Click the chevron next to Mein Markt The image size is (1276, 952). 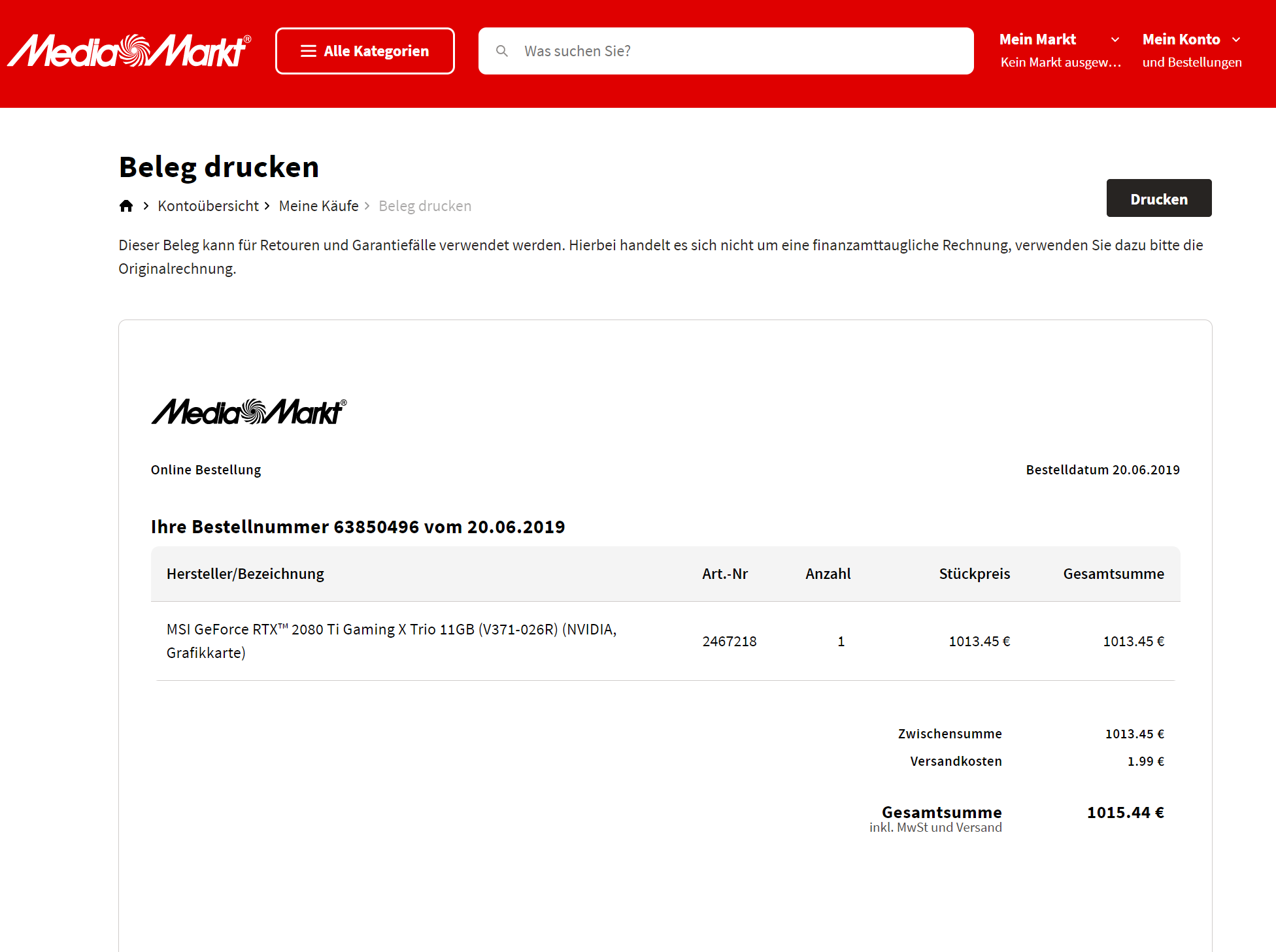pyautogui.click(x=1115, y=40)
